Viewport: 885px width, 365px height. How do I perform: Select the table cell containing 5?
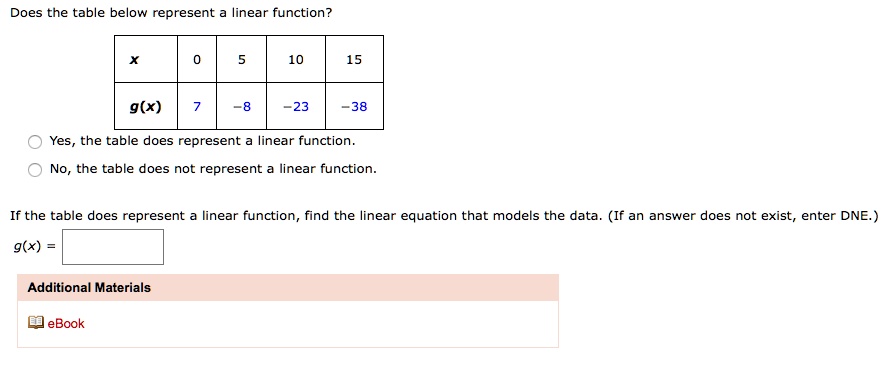coord(242,59)
